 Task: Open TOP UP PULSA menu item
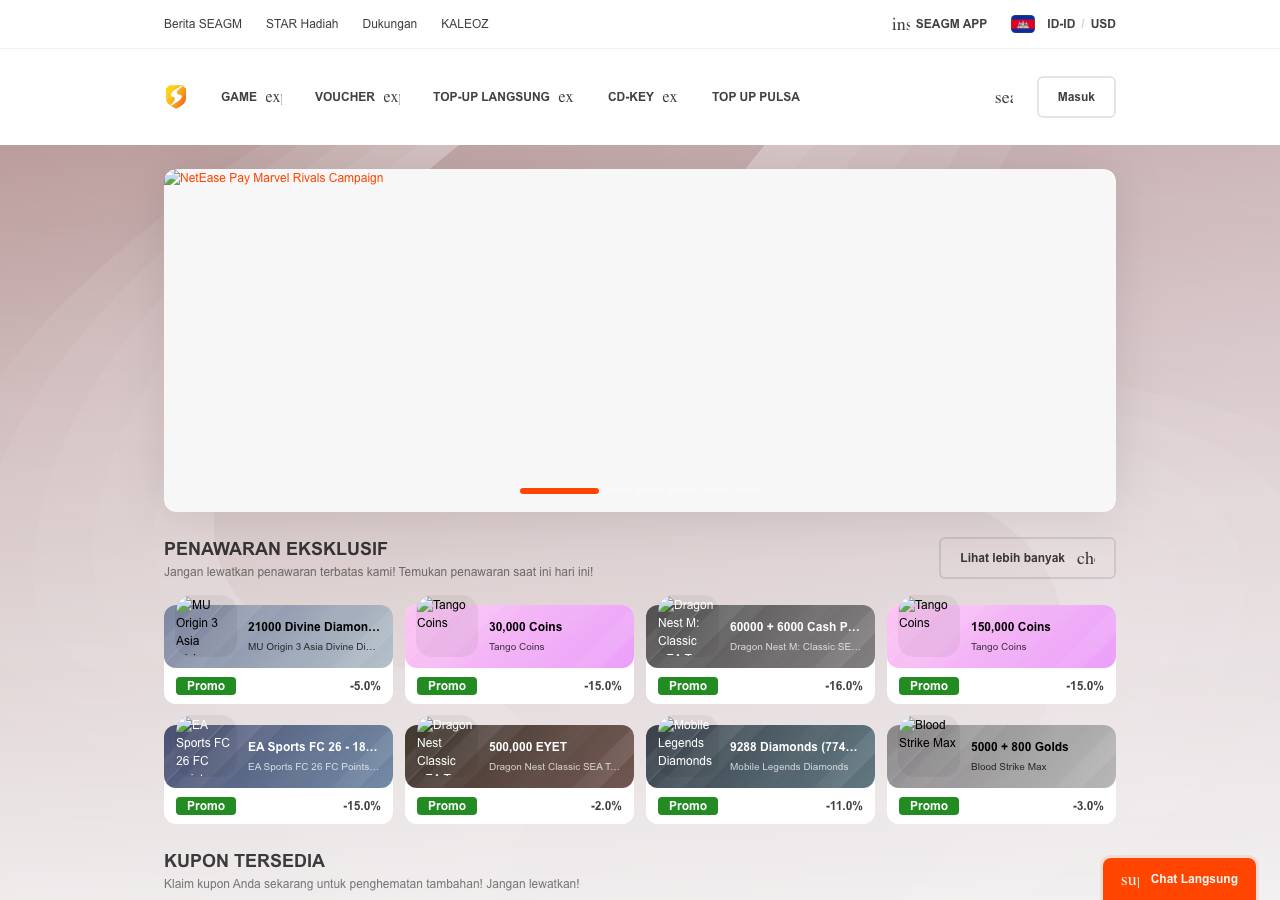coord(756,97)
